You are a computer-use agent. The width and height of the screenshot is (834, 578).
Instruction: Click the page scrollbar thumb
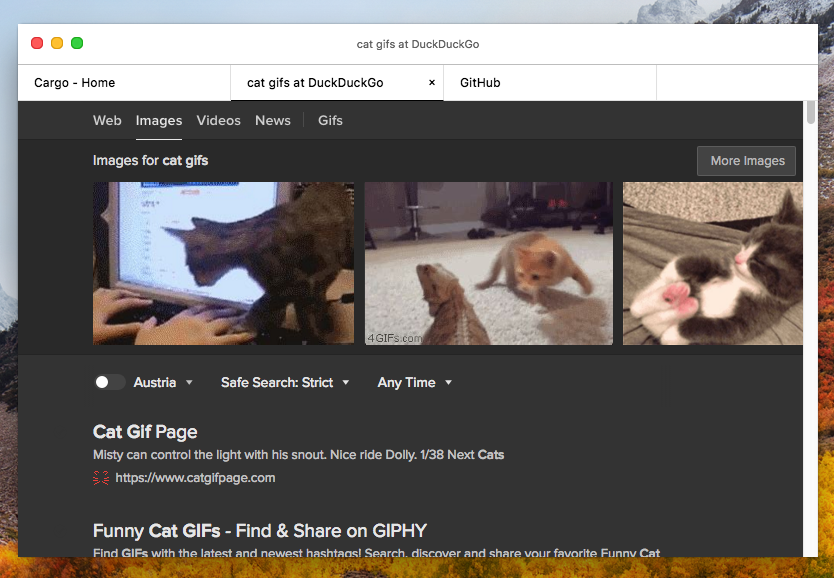click(811, 113)
